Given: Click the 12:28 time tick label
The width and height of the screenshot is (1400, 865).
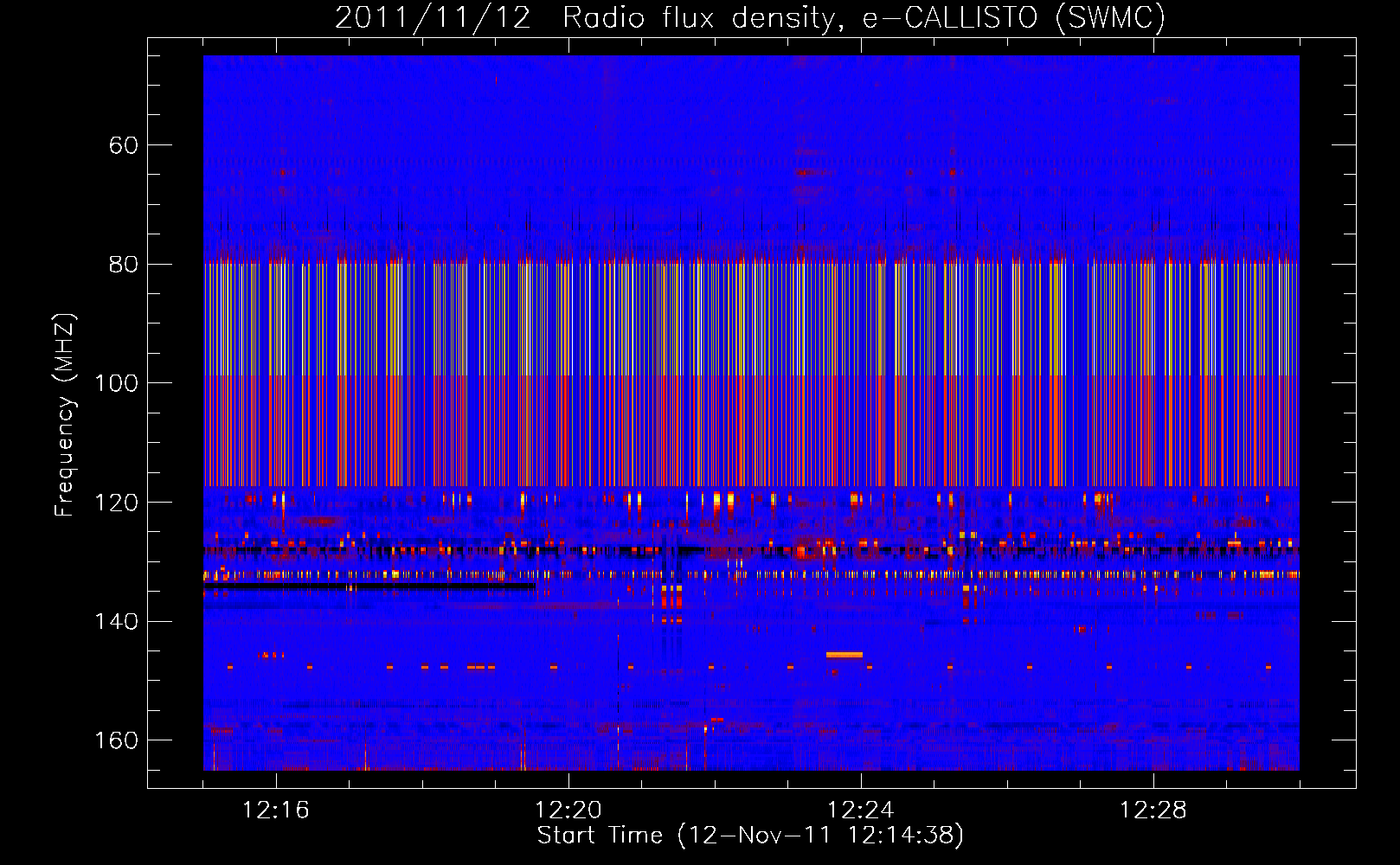Looking at the screenshot, I should (1153, 811).
